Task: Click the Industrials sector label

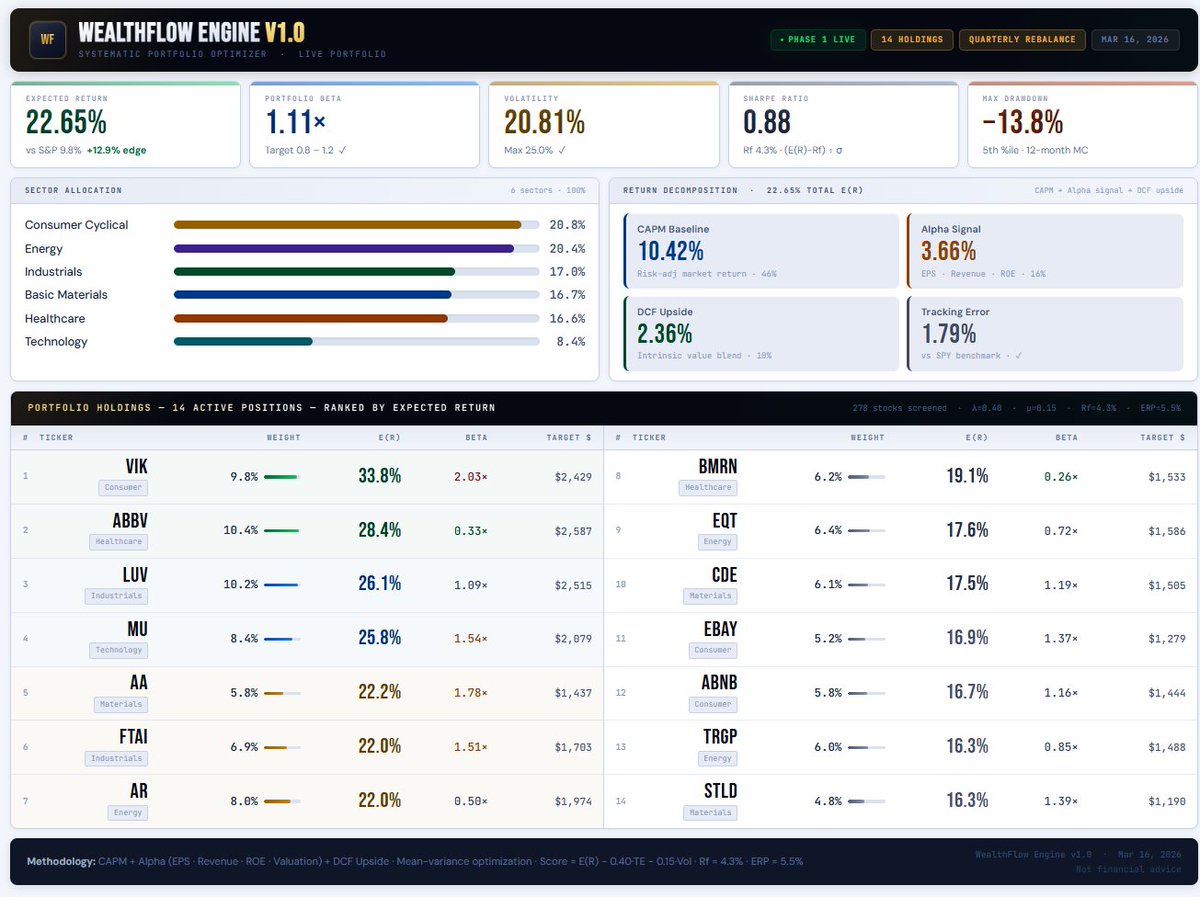Action: (x=54, y=272)
